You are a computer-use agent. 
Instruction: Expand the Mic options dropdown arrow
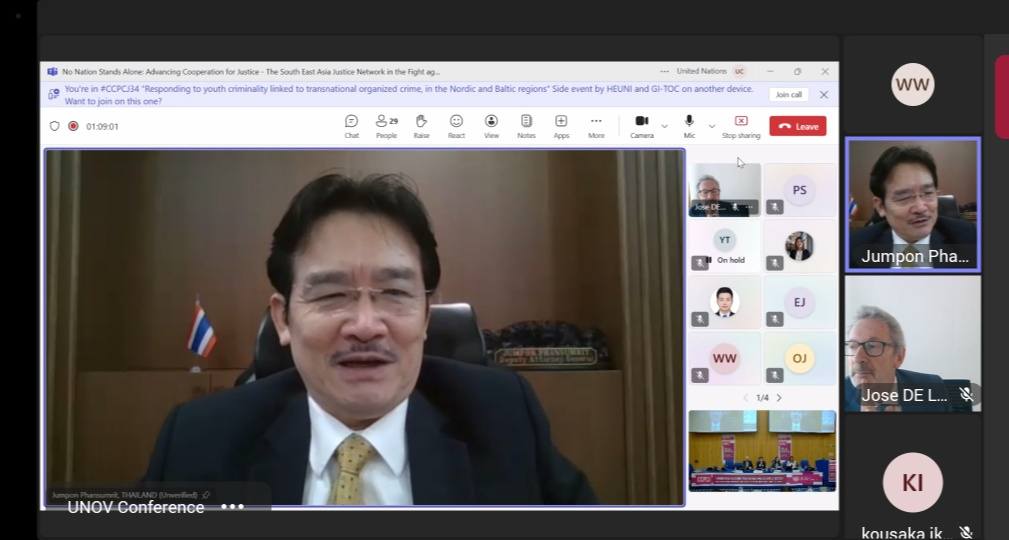(712, 127)
